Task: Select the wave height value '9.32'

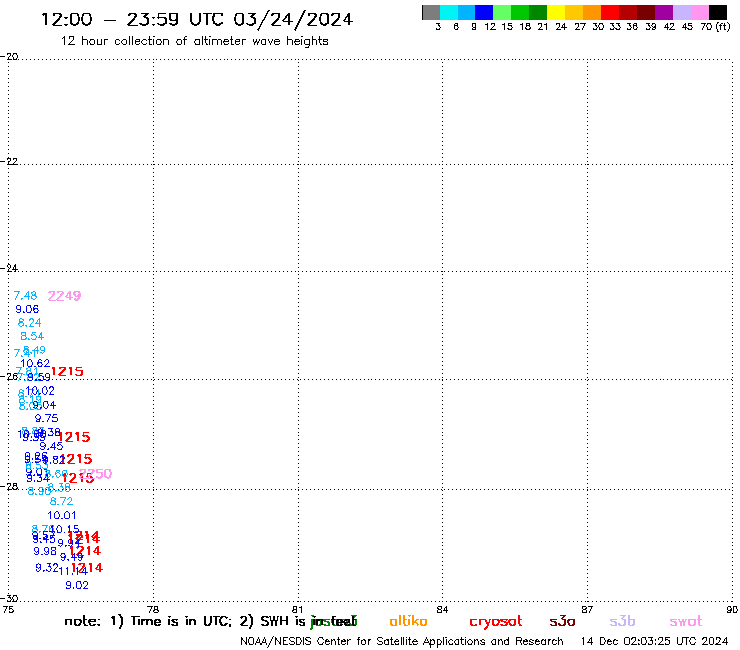Action: click(x=47, y=568)
